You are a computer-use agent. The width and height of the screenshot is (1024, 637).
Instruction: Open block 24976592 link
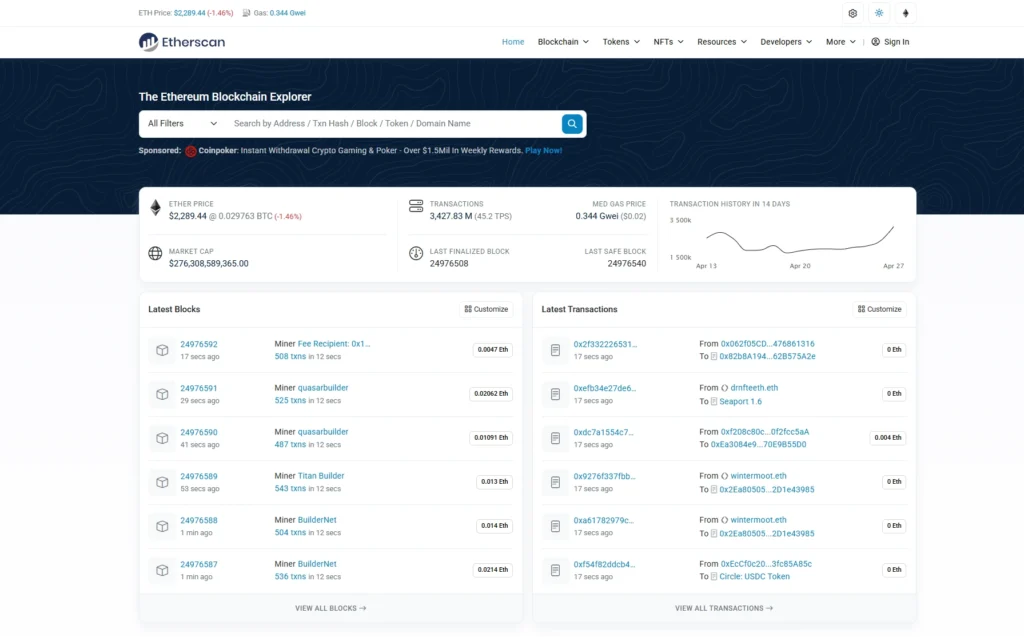[199, 344]
